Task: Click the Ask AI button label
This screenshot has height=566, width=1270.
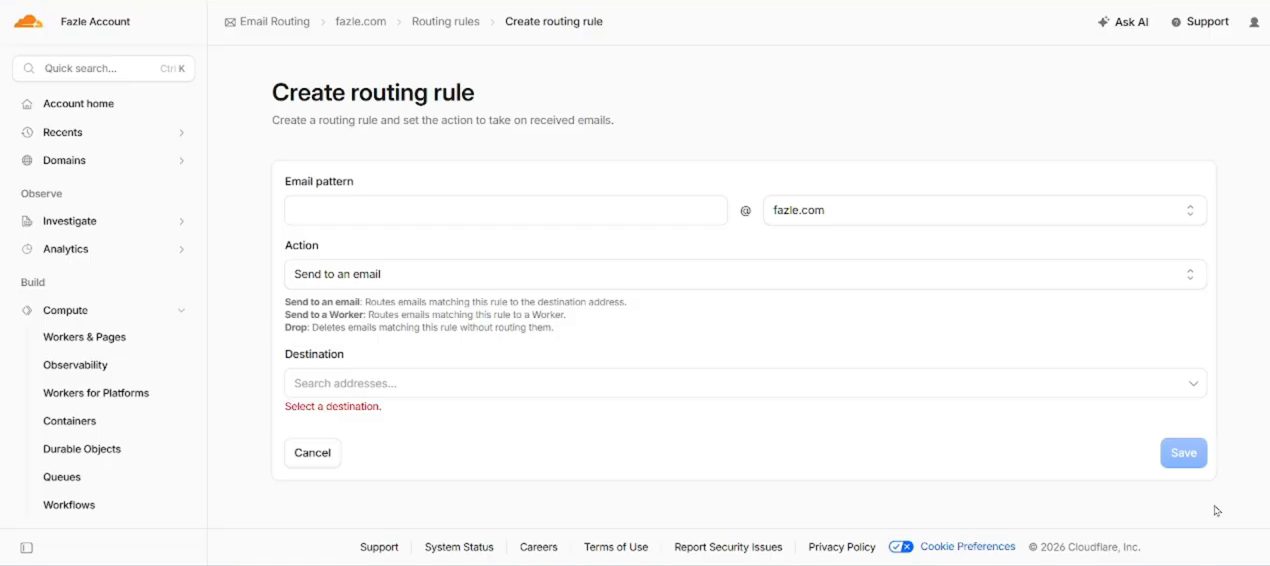Action: [x=1131, y=22]
